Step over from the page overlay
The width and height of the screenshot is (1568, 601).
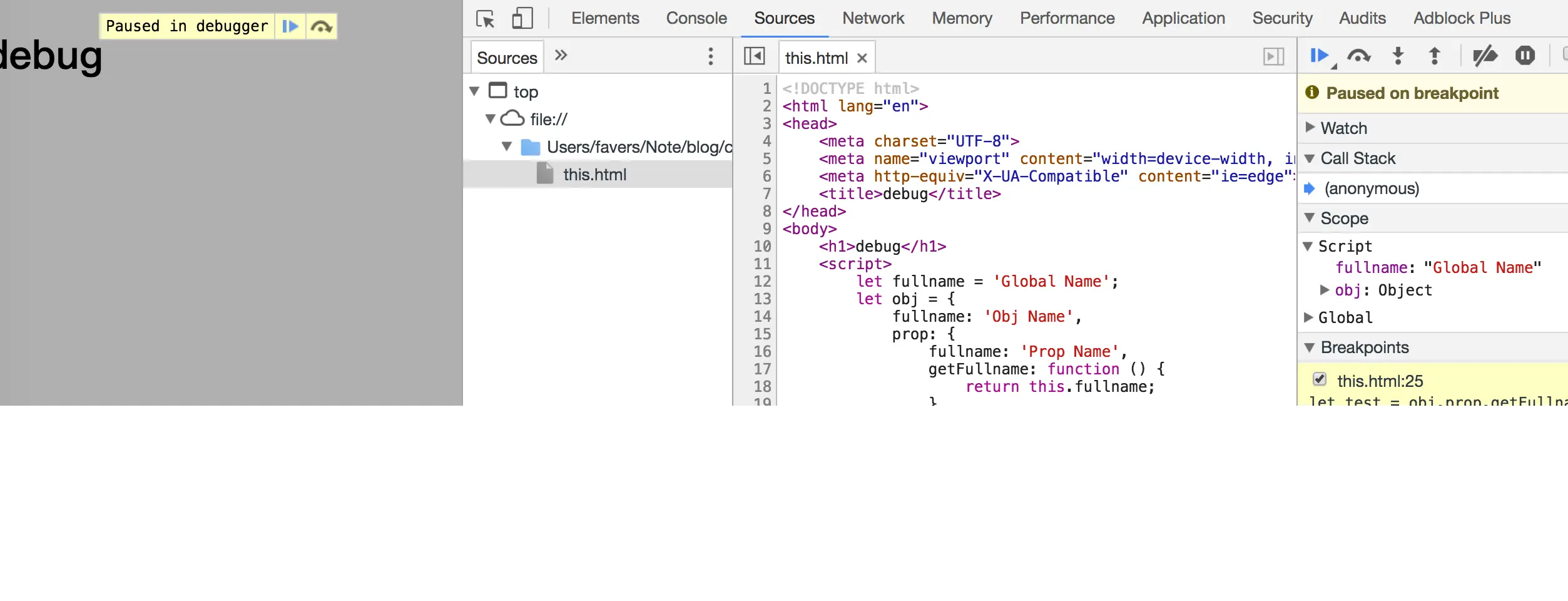[322, 26]
